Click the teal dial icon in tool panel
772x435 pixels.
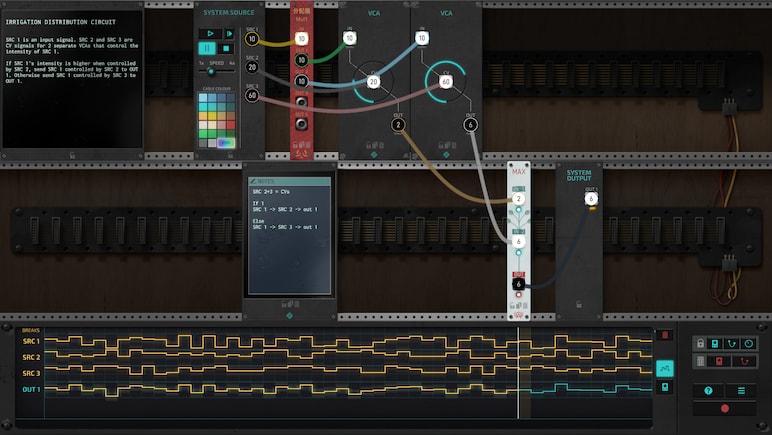[x=748, y=343]
